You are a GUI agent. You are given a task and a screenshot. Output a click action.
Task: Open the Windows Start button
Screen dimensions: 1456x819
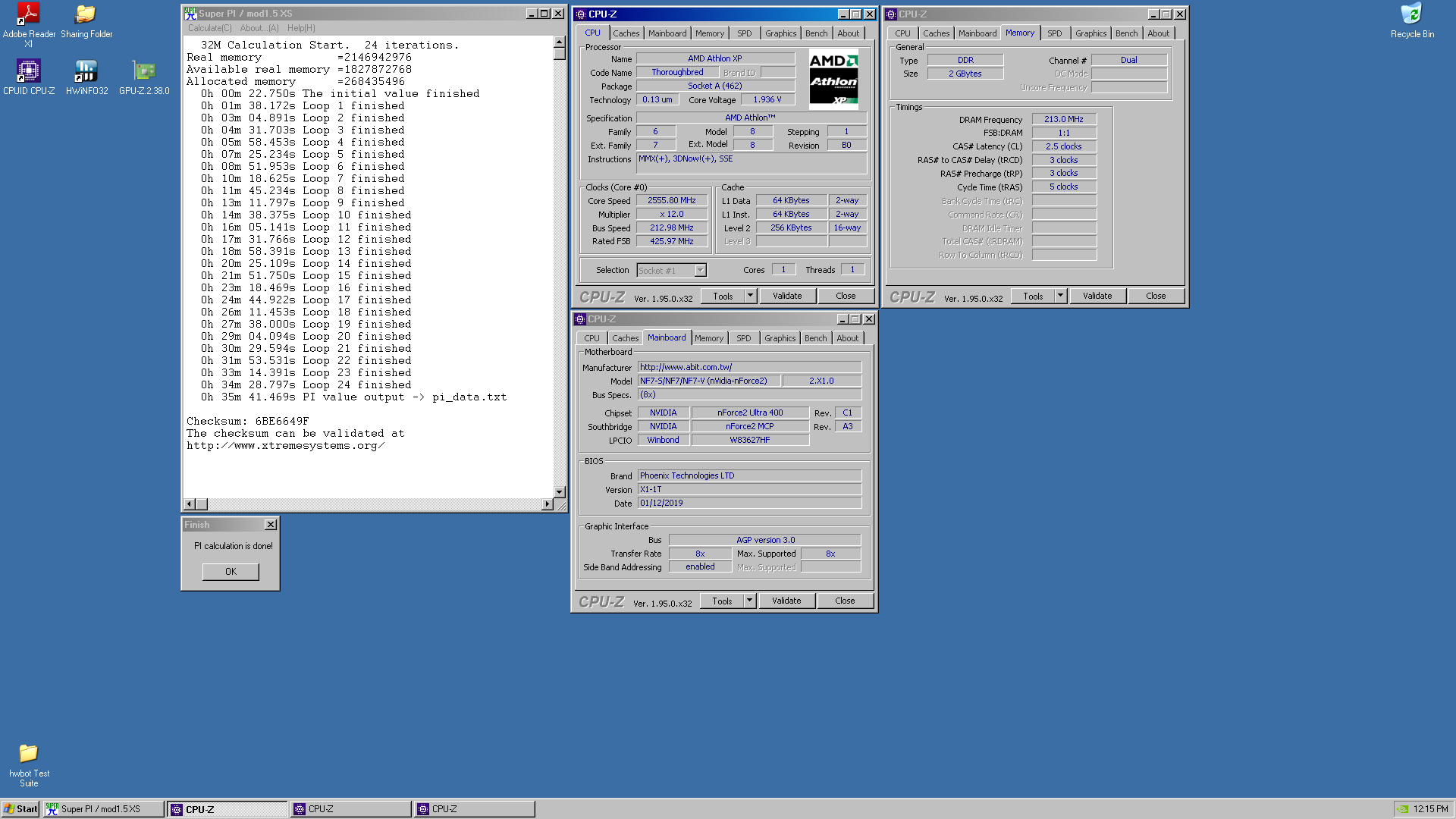point(20,809)
